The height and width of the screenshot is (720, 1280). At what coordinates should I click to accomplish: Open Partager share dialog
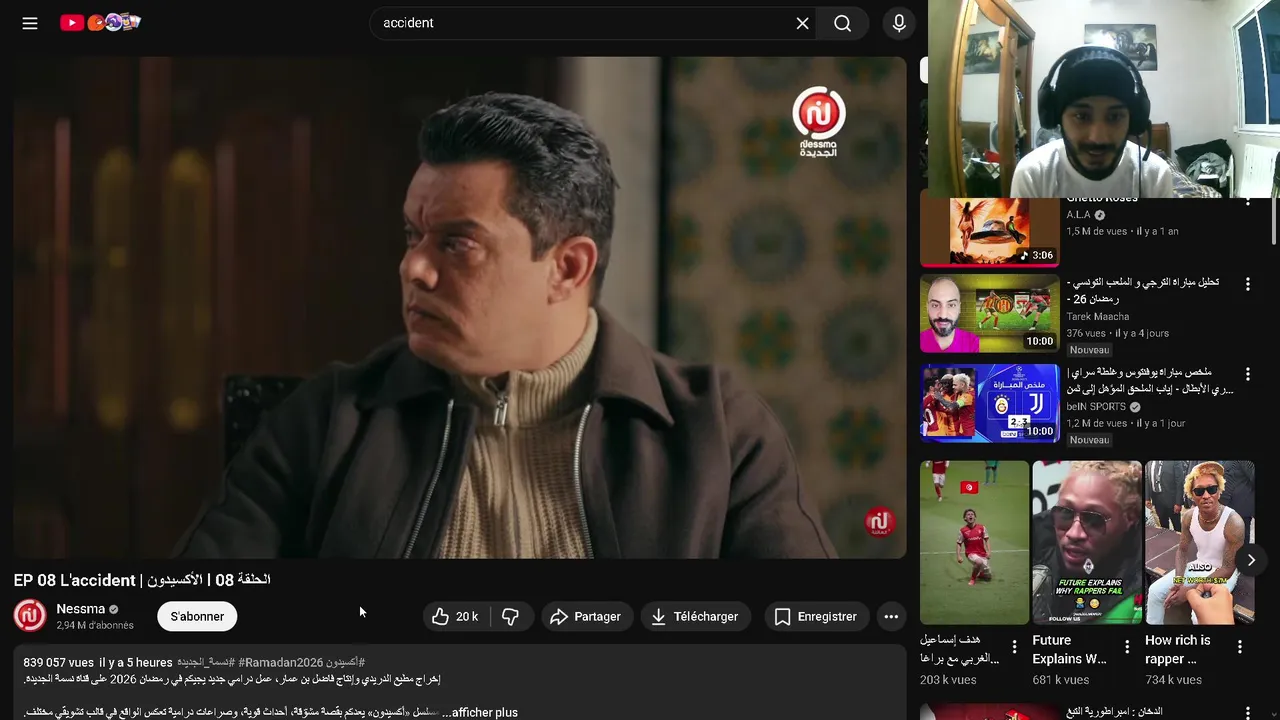[x=586, y=617]
